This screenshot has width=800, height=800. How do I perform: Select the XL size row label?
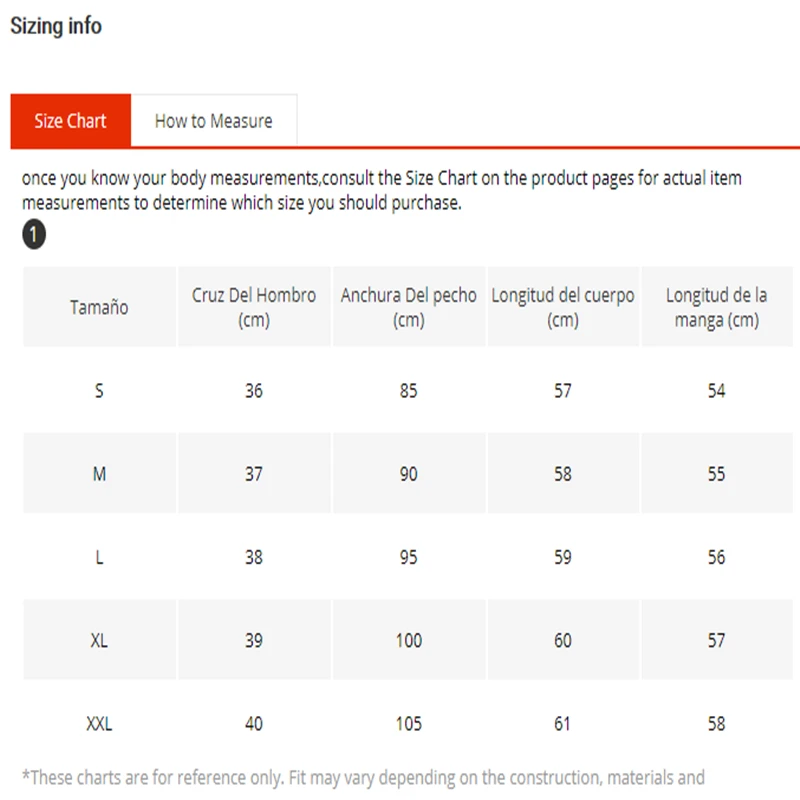99,640
